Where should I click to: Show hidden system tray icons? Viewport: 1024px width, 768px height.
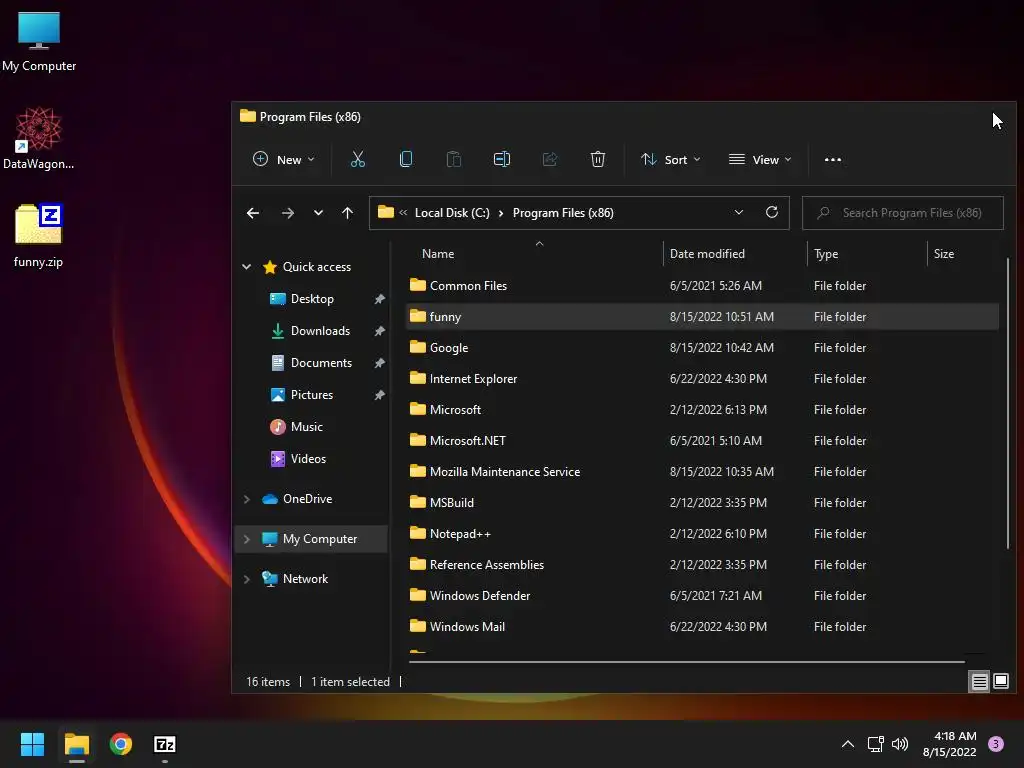click(x=848, y=744)
